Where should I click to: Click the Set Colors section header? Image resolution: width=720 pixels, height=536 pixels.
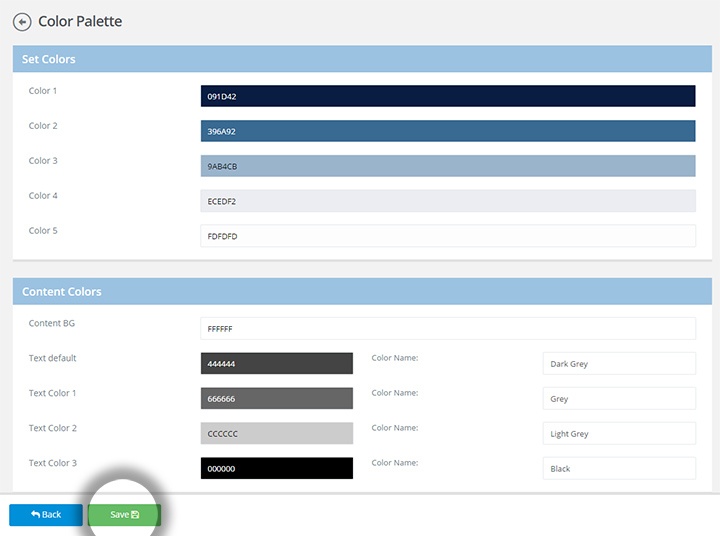(x=362, y=59)
